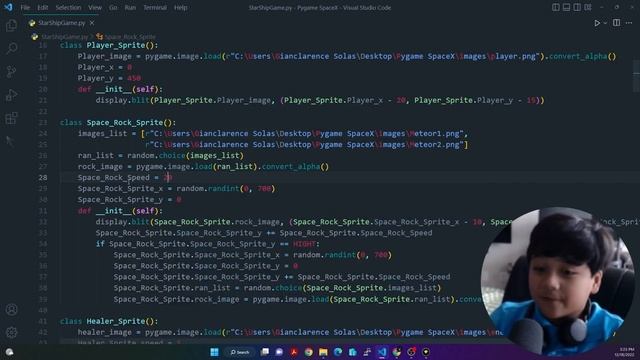
Task: Click 'rock_image = pygame.image.load' line
Action: pyautogui.click(x=203, y=167)
